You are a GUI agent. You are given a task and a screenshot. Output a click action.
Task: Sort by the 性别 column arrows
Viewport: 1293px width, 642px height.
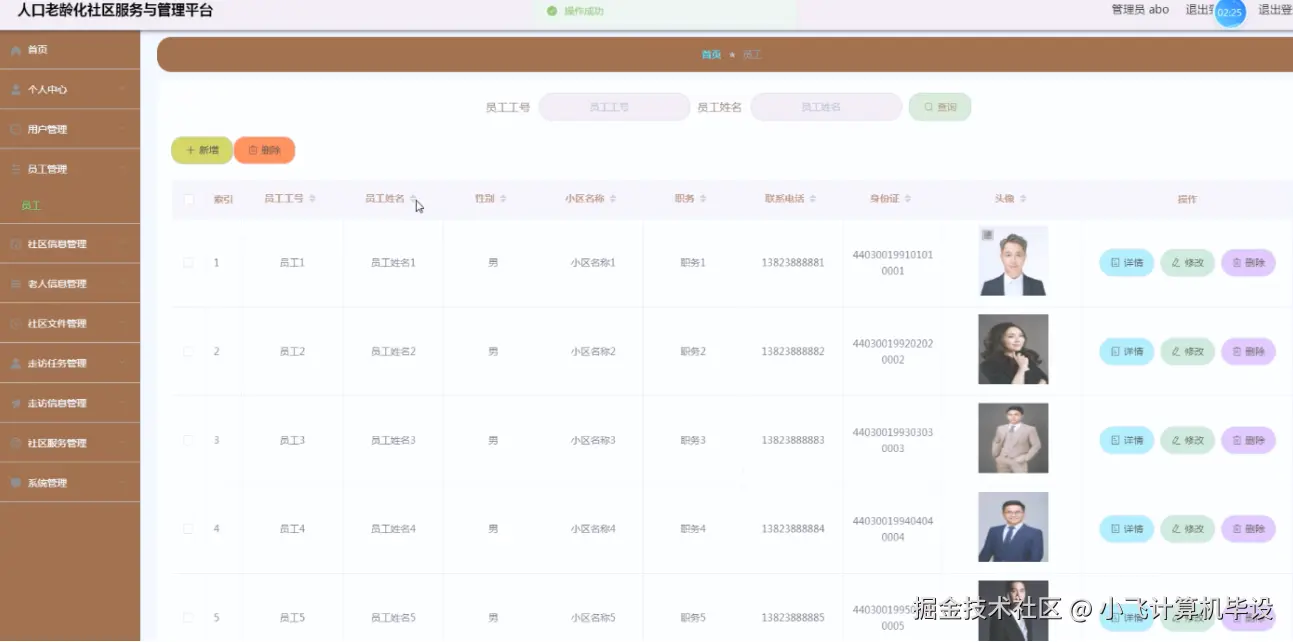[x=503, y=199]
